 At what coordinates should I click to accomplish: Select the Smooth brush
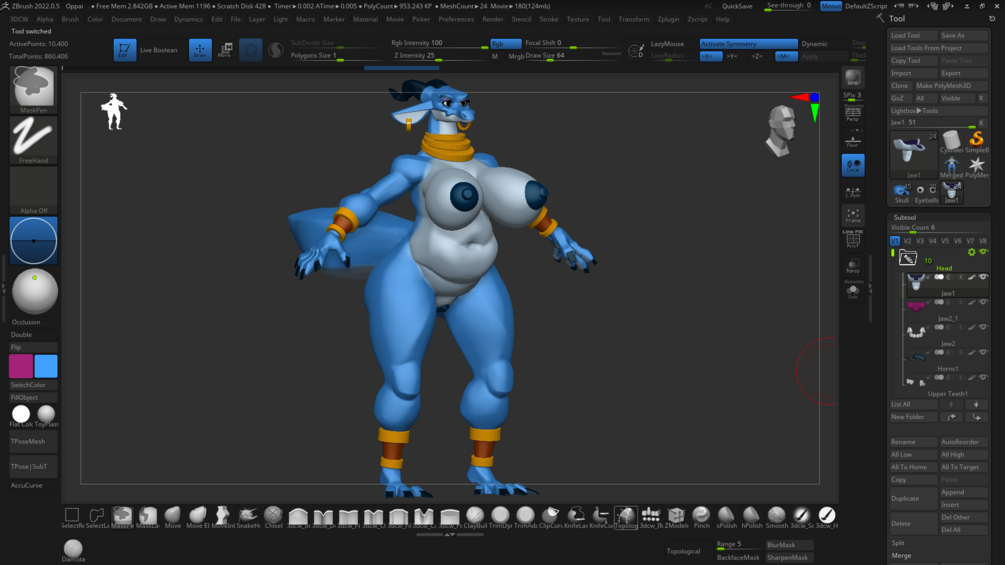pos(776,516)
